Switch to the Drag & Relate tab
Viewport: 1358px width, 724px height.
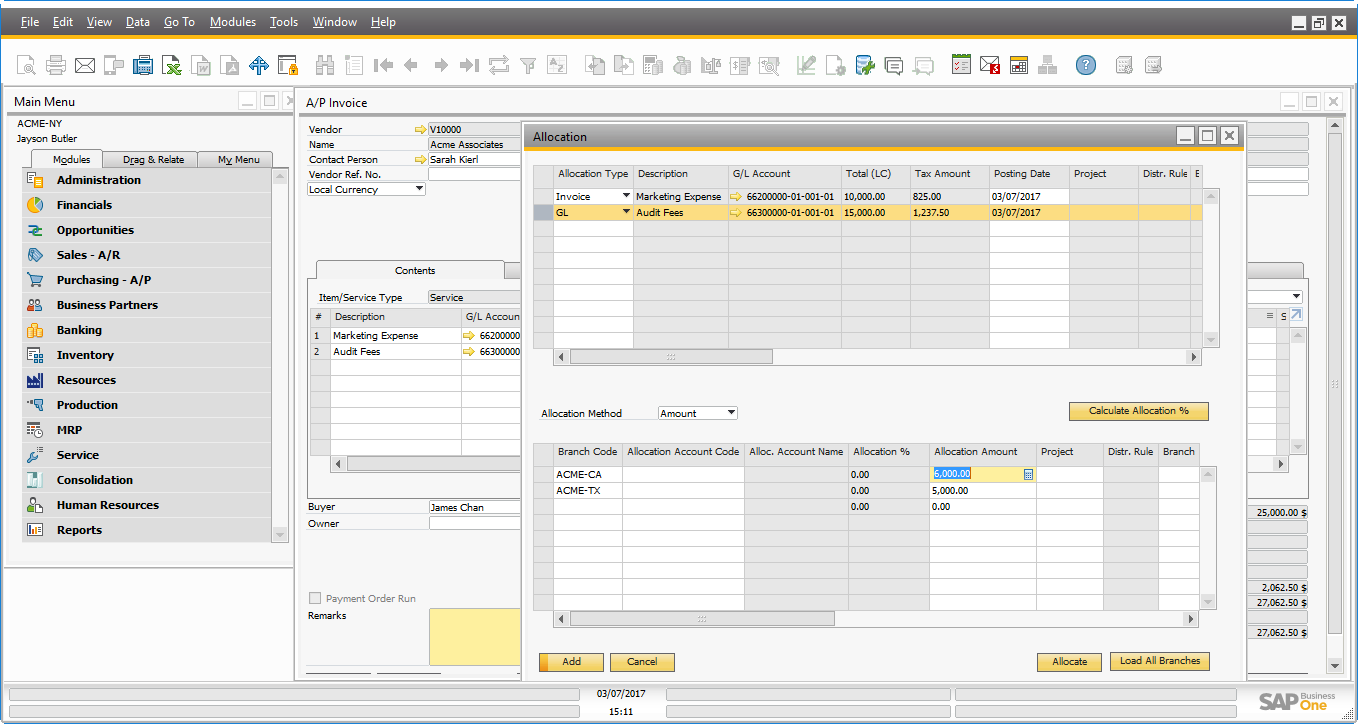tap(153, 160)
